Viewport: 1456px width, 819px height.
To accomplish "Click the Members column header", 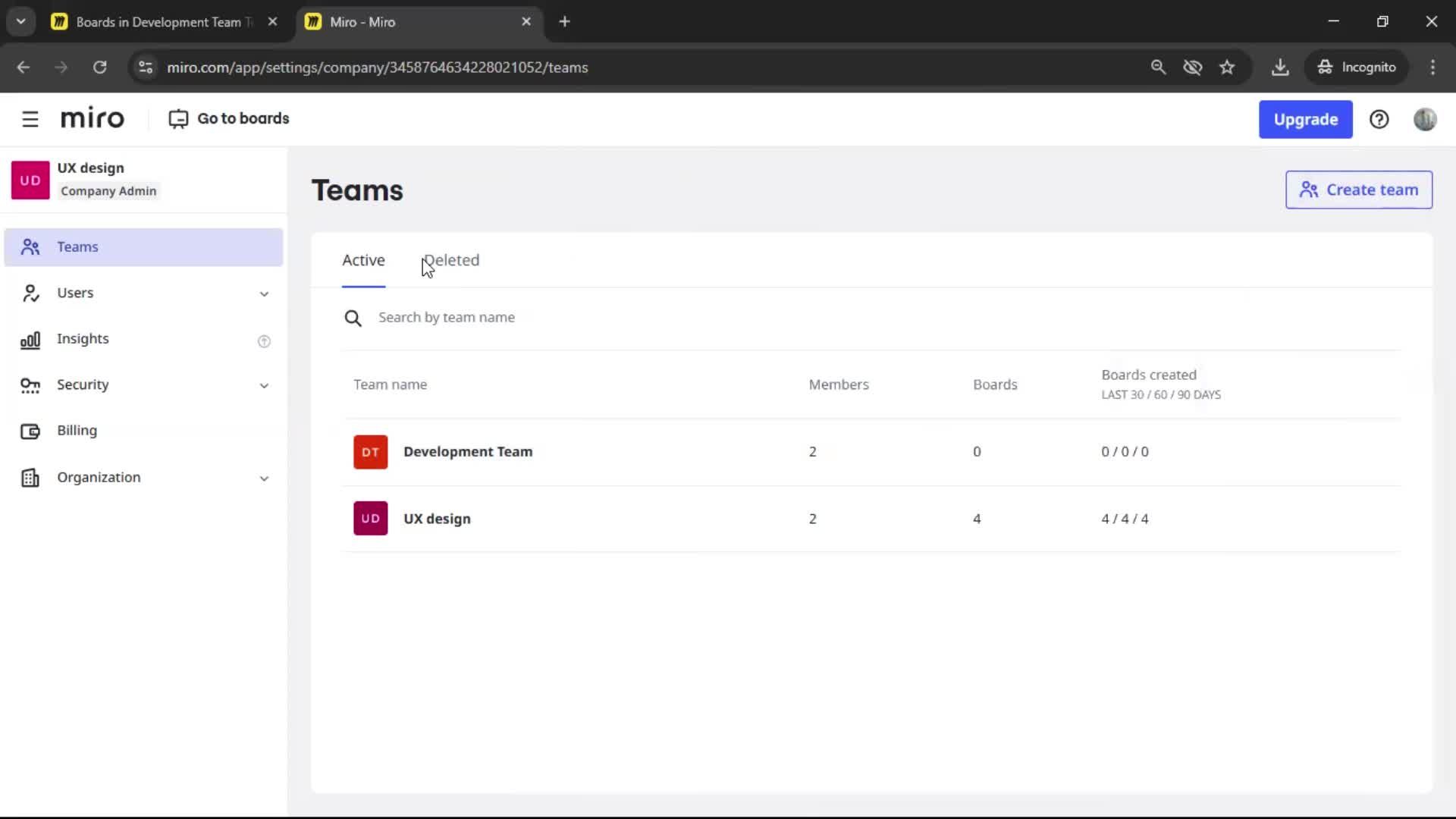I will pyautogui.click(x=839, y=384).
